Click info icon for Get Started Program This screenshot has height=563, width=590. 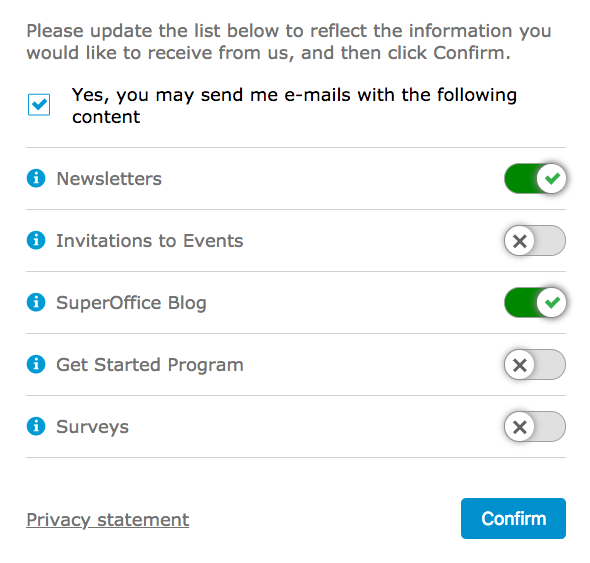point(36,364)
